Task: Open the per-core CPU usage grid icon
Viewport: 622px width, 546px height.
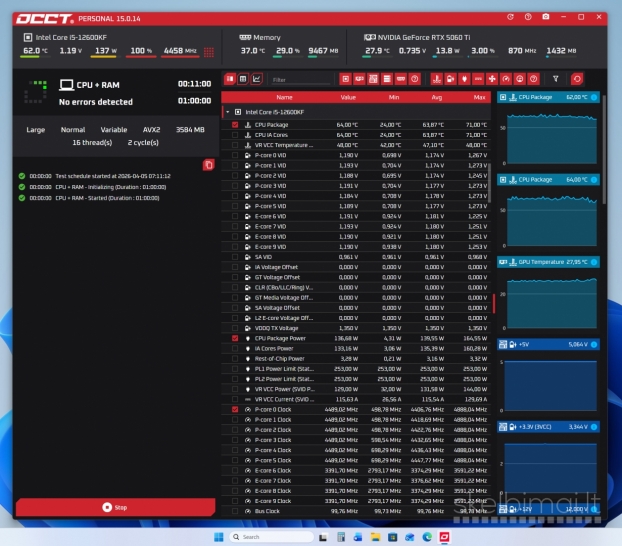Action: click(x=209, y=52)
